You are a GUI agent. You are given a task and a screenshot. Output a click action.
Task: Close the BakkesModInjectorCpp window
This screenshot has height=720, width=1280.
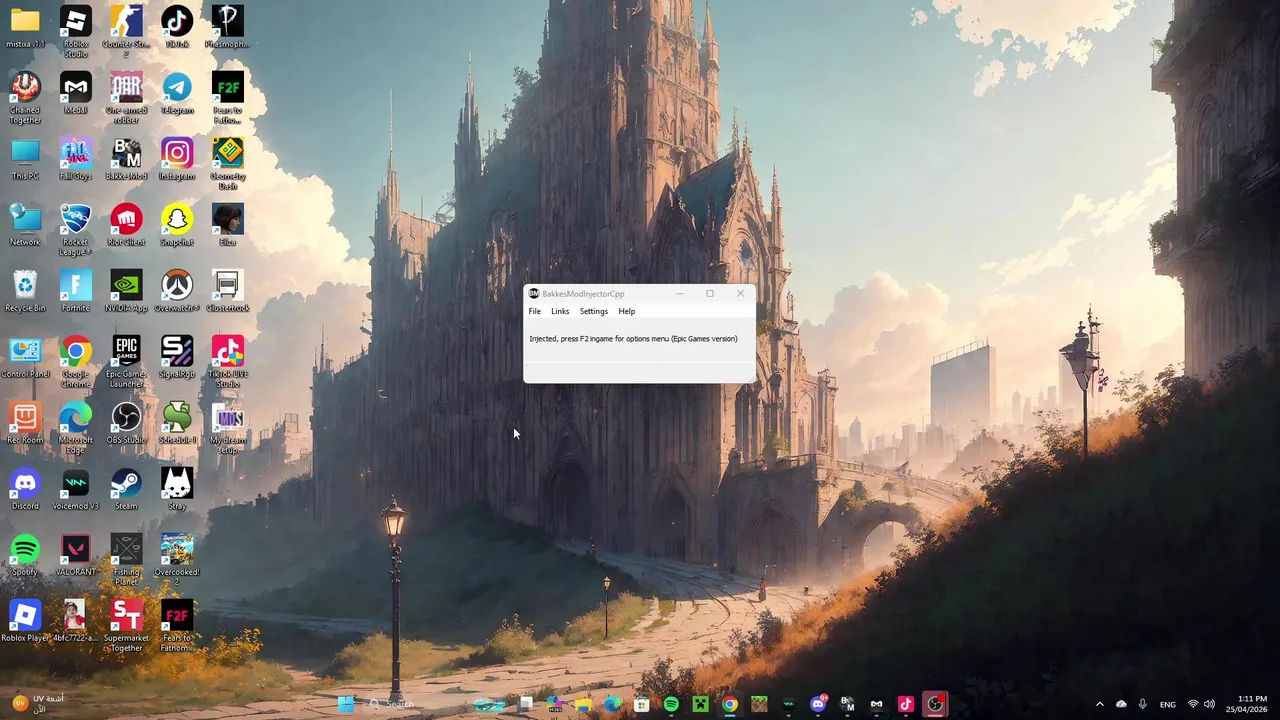(740, 293)
